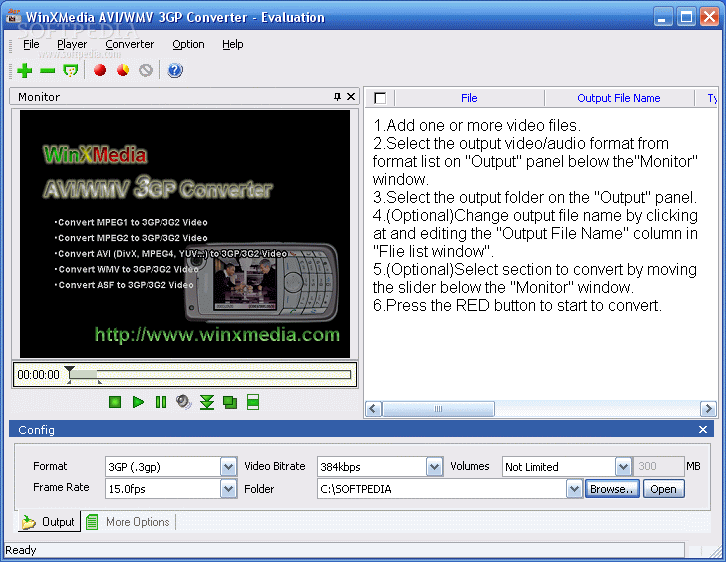This screenshot has height=562, width=726.
Task: Remove file using green minus icon
Action: click(x=48, y=70)
